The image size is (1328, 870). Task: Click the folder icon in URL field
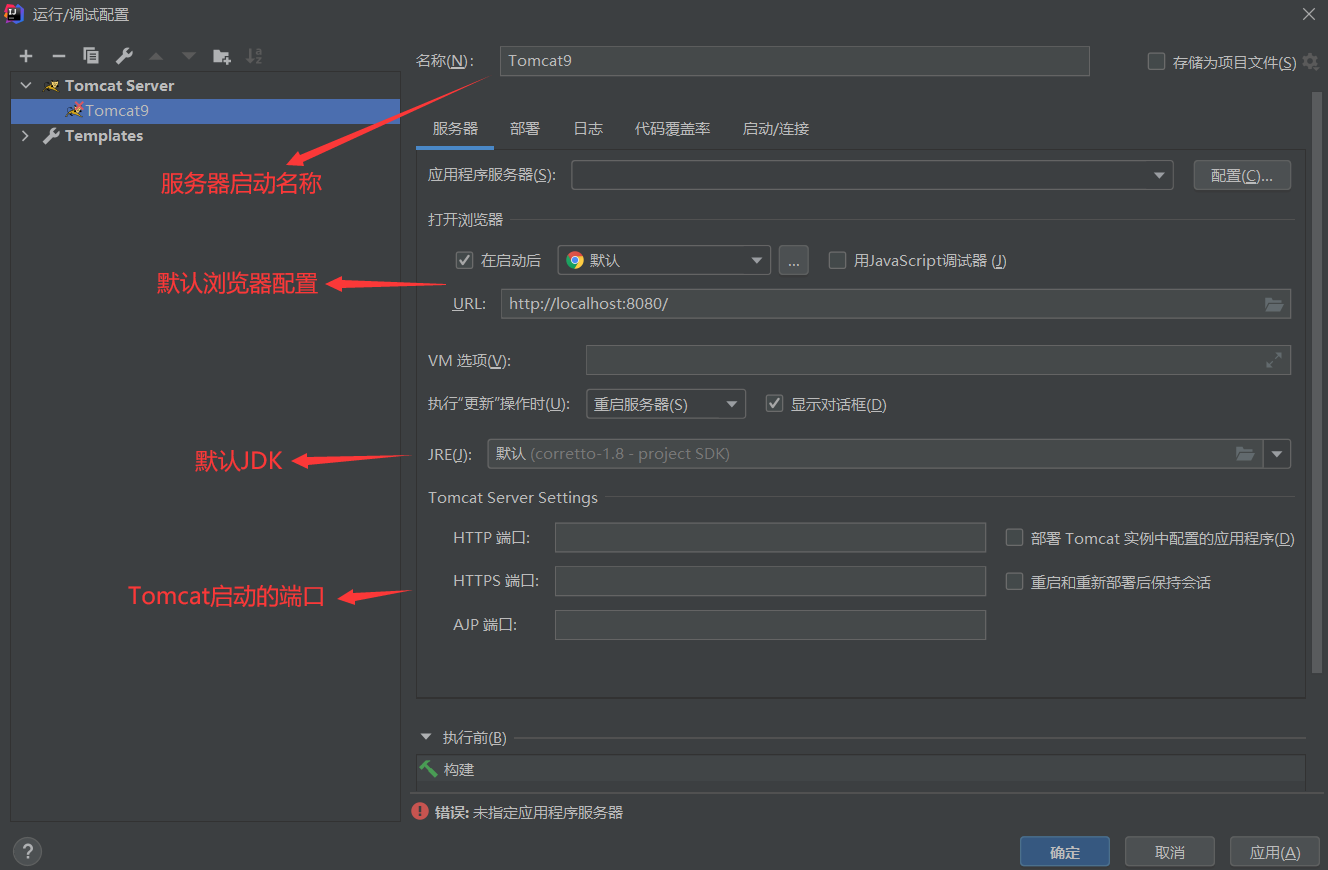1273,304
